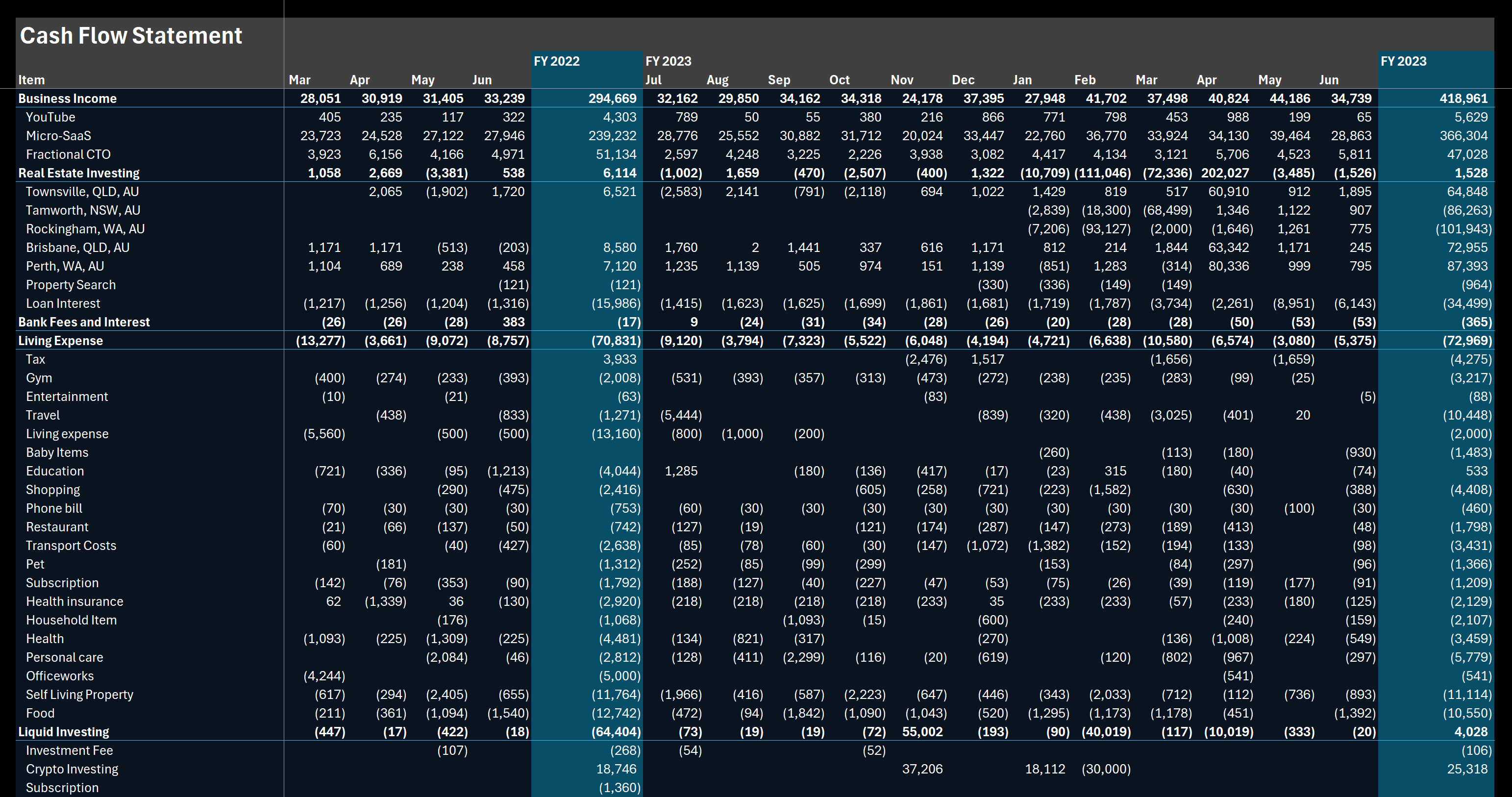This screenshot has height=797, width=1512.
Task: Click the Loan Interest row label
Action: [x=62, y=303]
